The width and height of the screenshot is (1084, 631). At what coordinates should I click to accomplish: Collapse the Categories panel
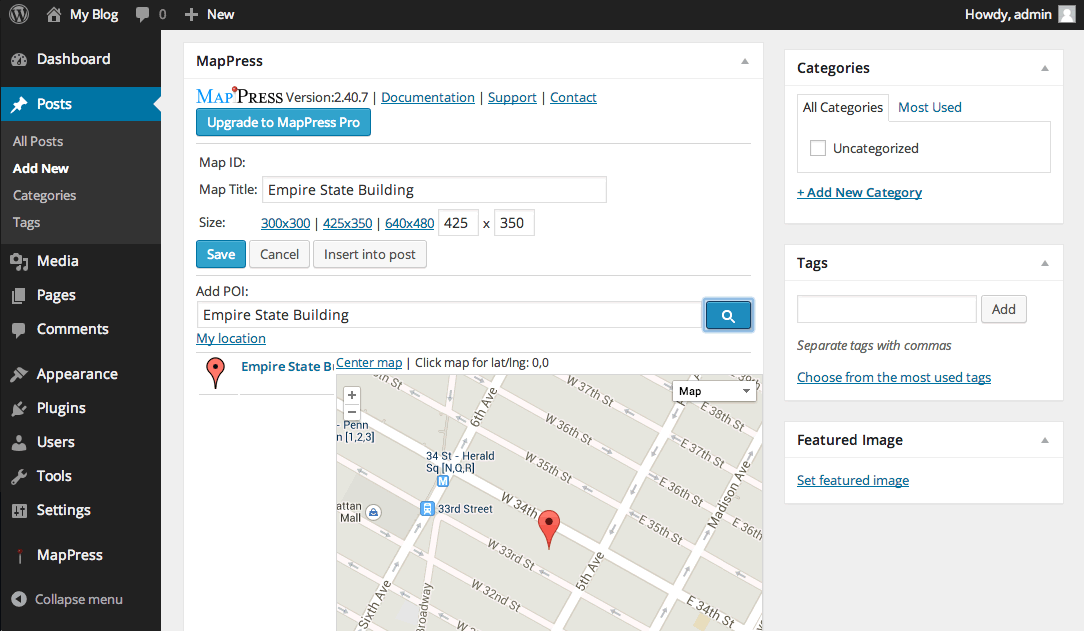pos(1045,68)
